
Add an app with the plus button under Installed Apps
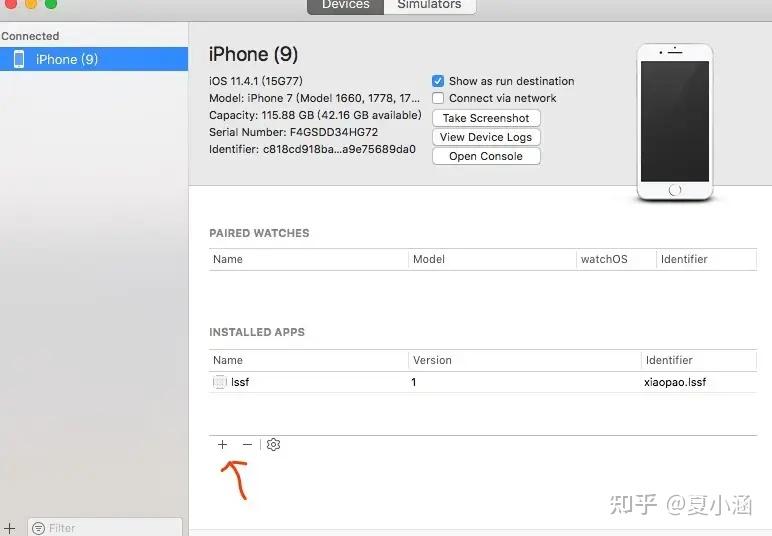click(x=222, y=444)
